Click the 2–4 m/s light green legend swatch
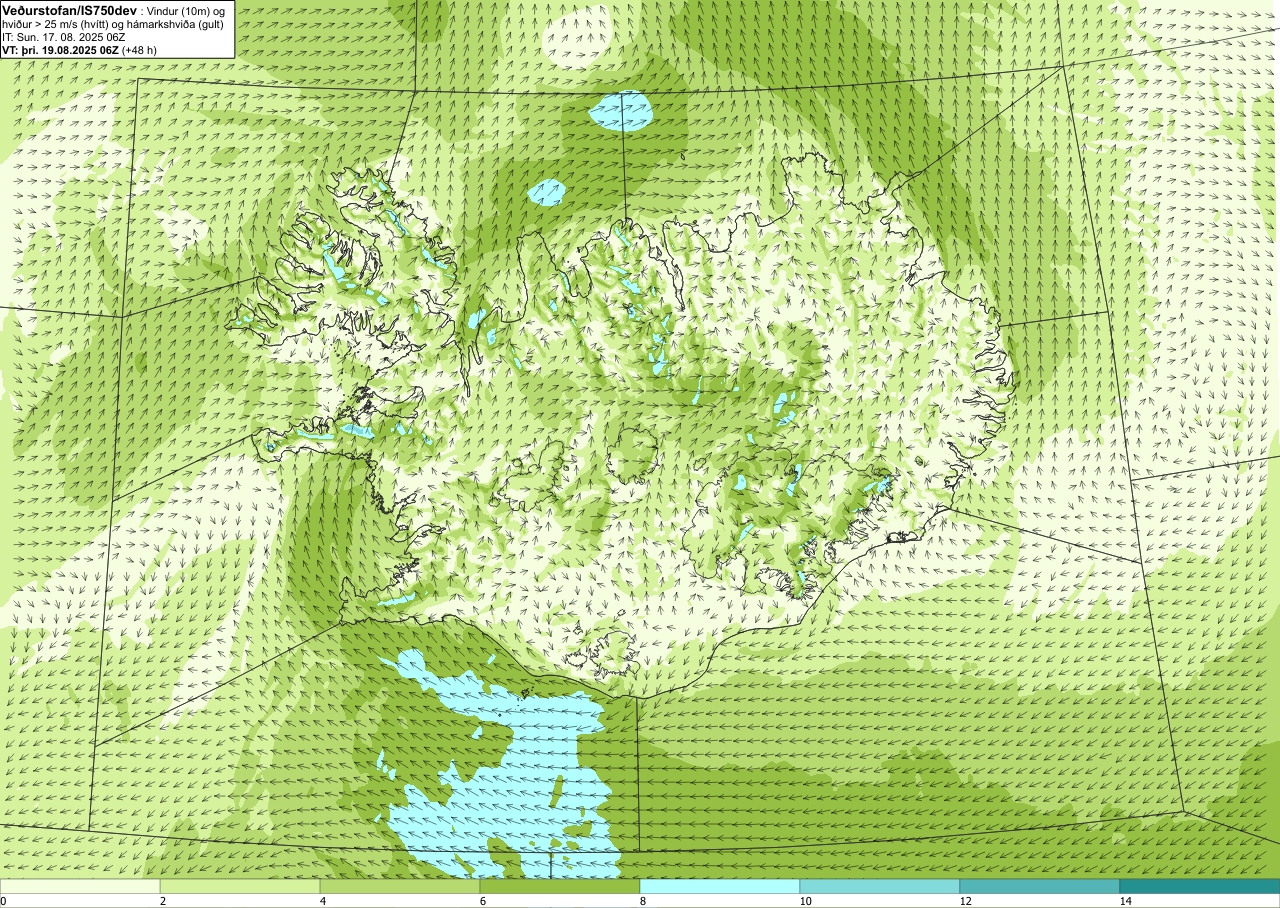 (x=240, y=886)
